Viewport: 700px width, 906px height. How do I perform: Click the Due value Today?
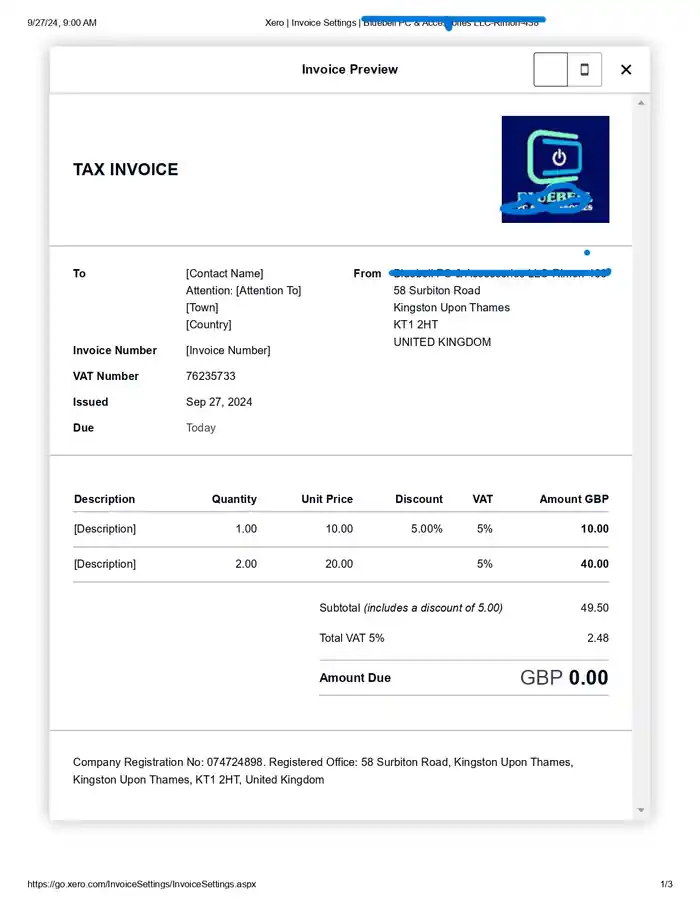(x=201, y=428)
